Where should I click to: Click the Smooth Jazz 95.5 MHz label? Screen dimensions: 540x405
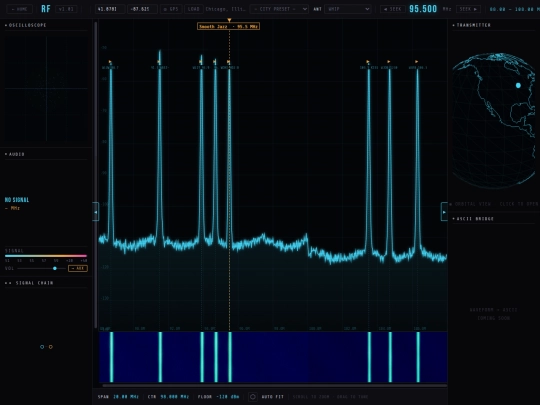[228, 26]
